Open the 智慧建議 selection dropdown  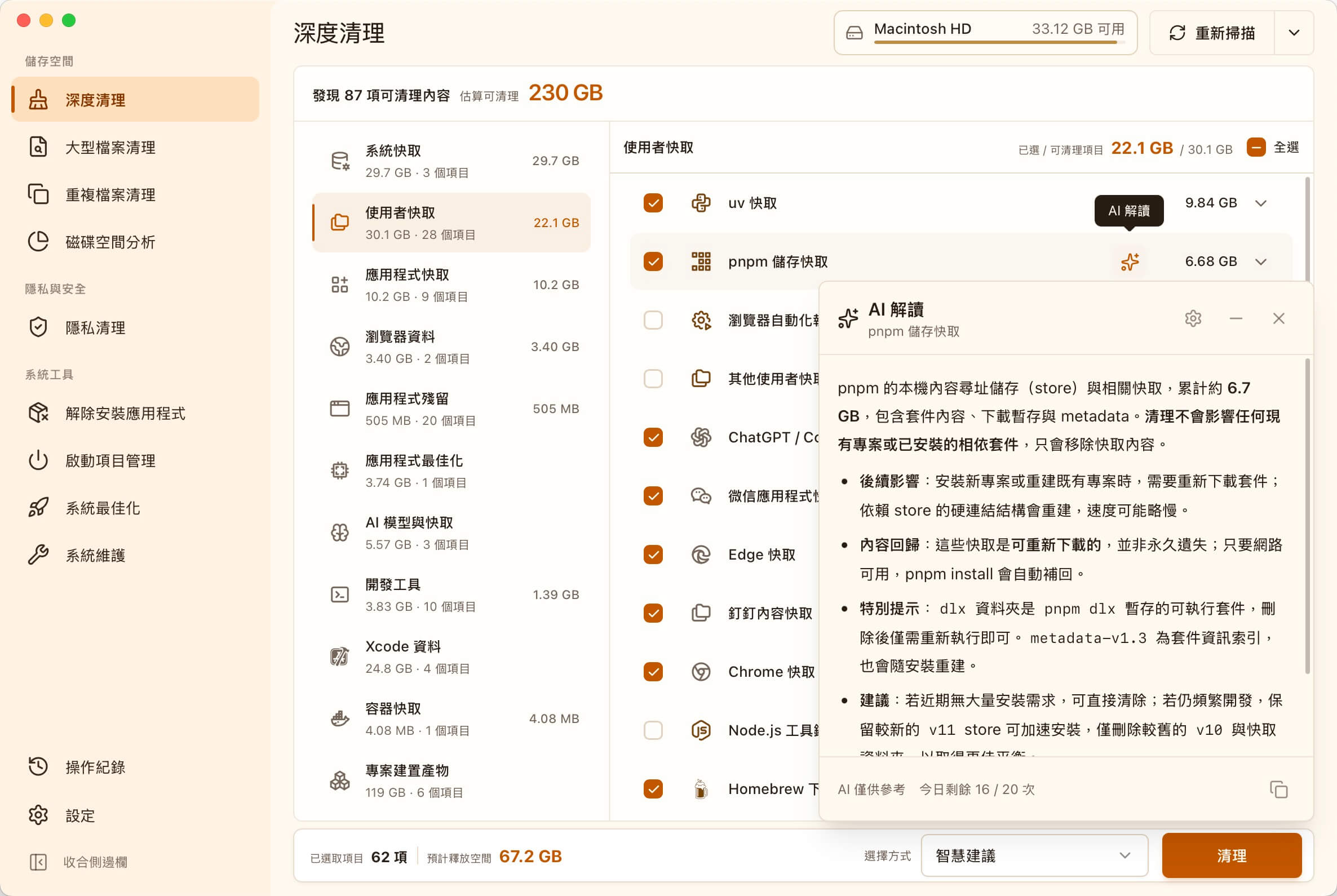(x=1035, y=855)
